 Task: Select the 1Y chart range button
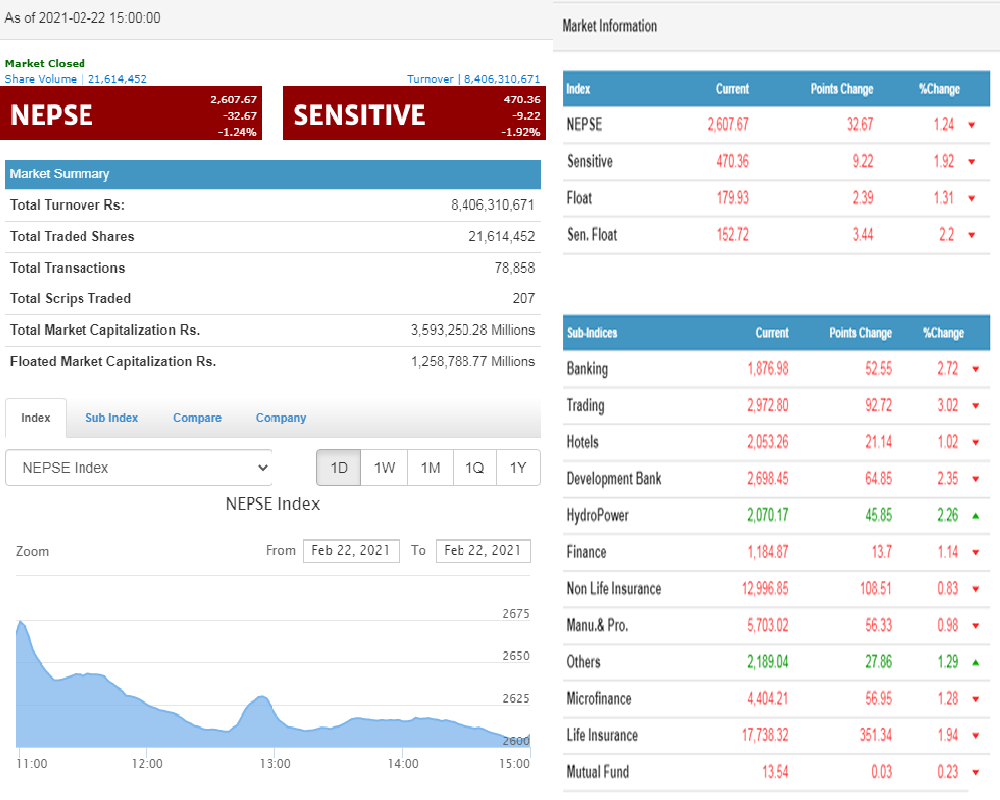[518, 467]
